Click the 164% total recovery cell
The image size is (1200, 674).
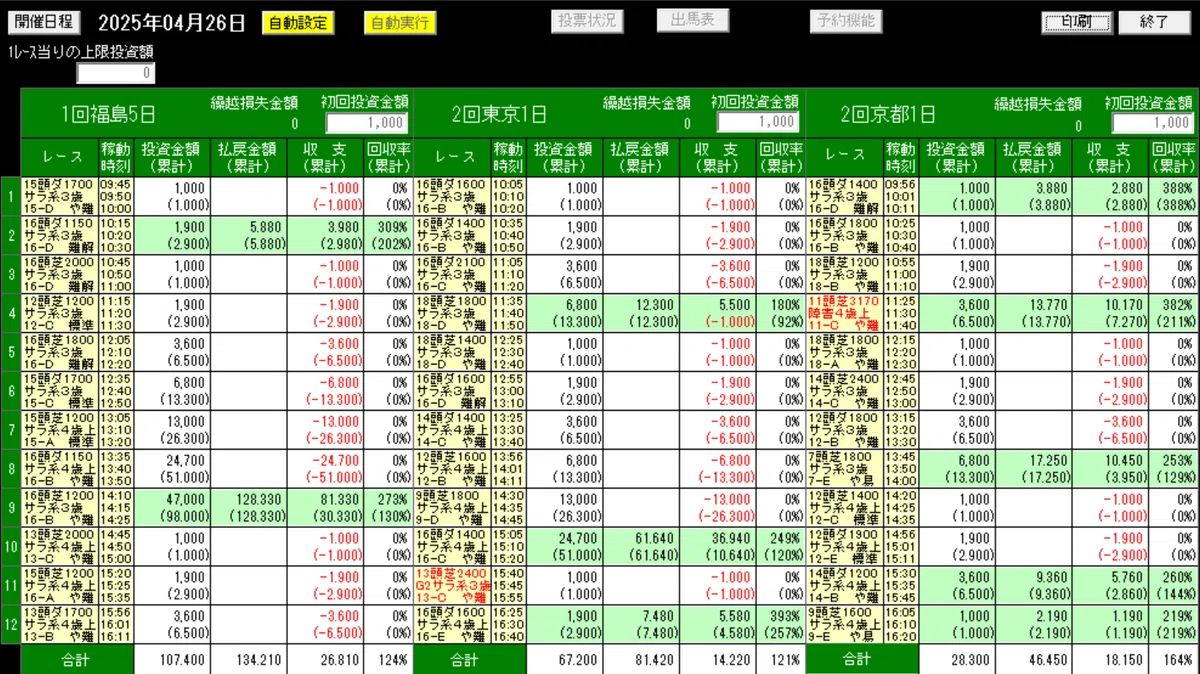click(x=1173, y=660)
